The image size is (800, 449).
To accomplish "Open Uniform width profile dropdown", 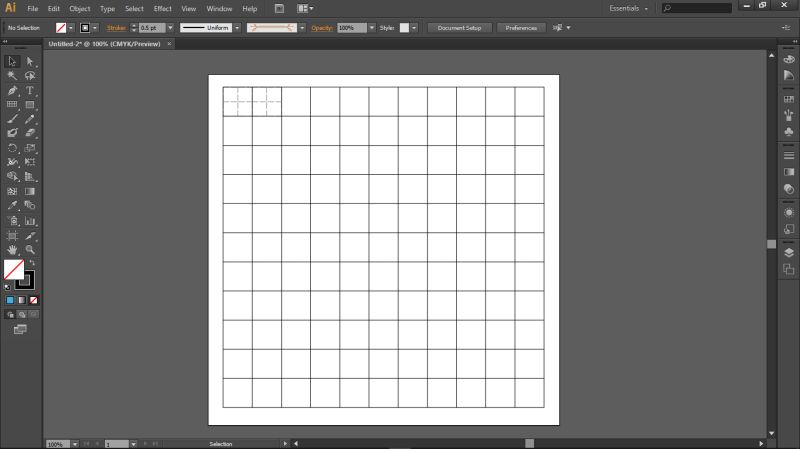I will tap(237, 28).
